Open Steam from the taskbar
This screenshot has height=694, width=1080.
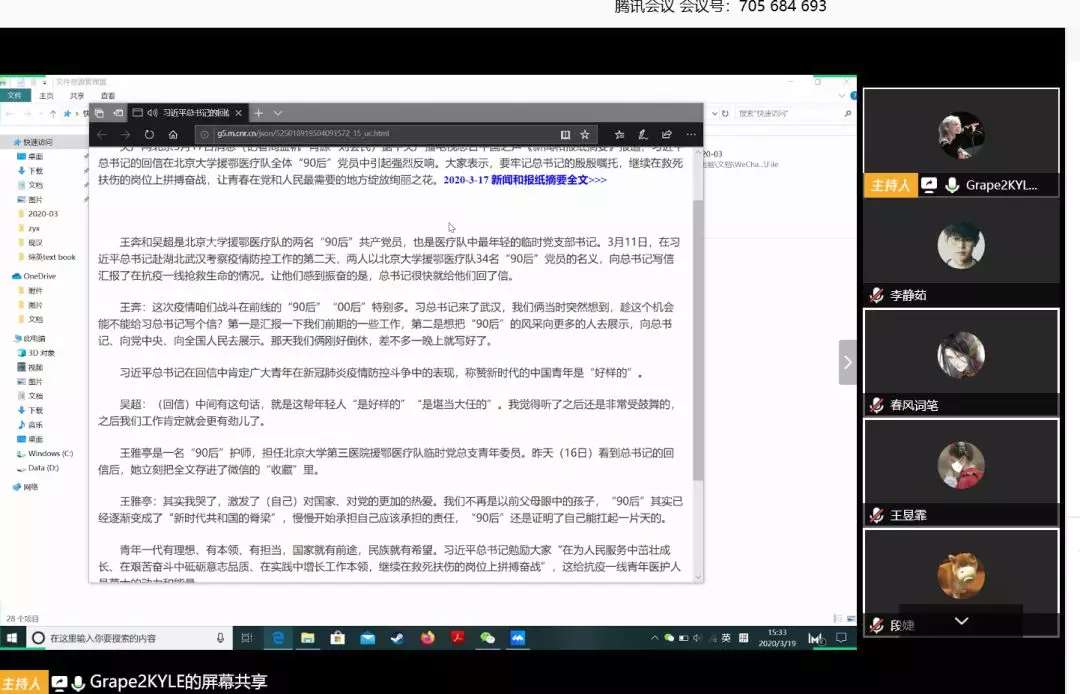[x=397, y=638]
